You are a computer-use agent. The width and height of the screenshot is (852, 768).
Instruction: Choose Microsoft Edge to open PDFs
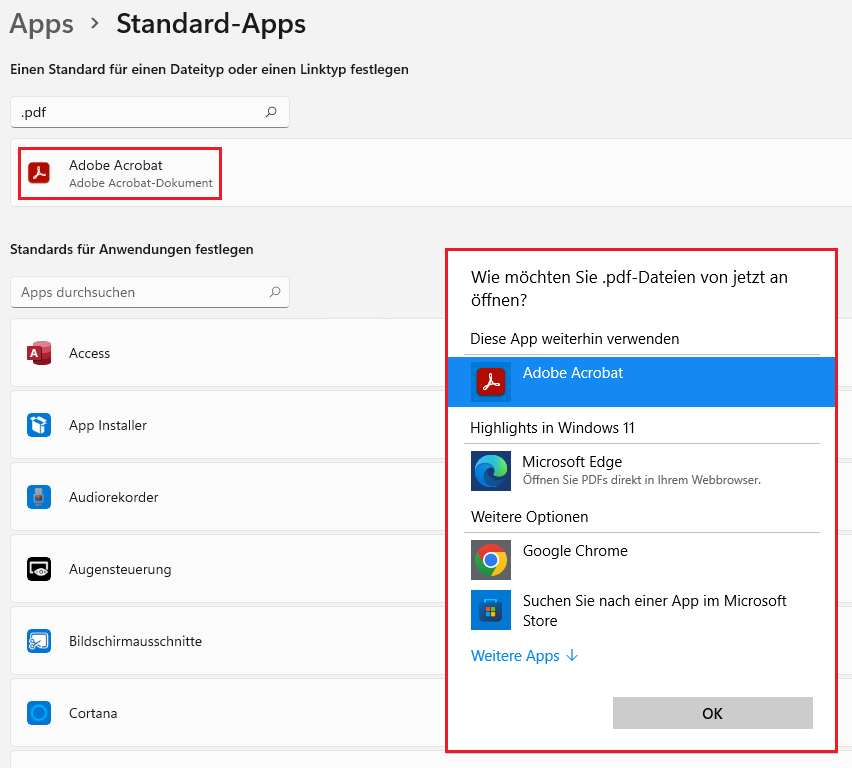[640, 471]
